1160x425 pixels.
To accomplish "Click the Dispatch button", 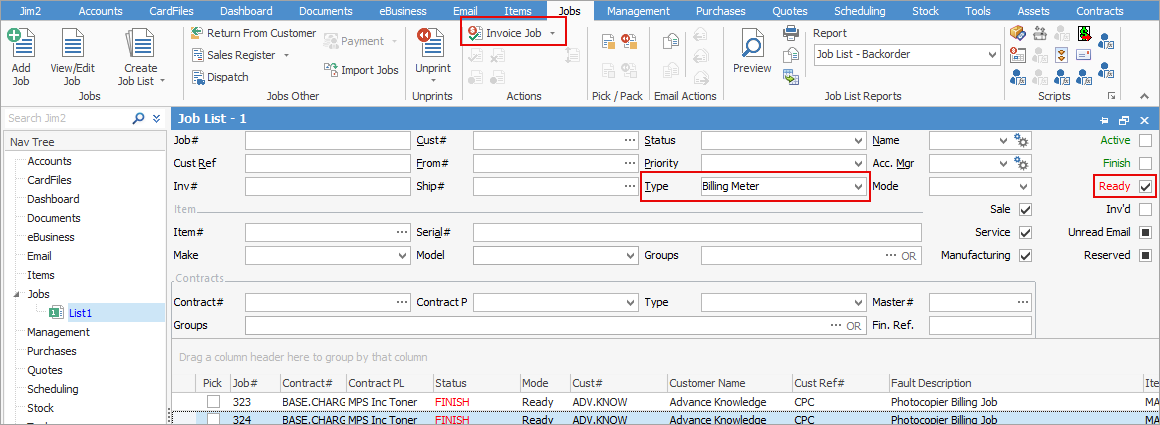I will [x=220, y=77].
